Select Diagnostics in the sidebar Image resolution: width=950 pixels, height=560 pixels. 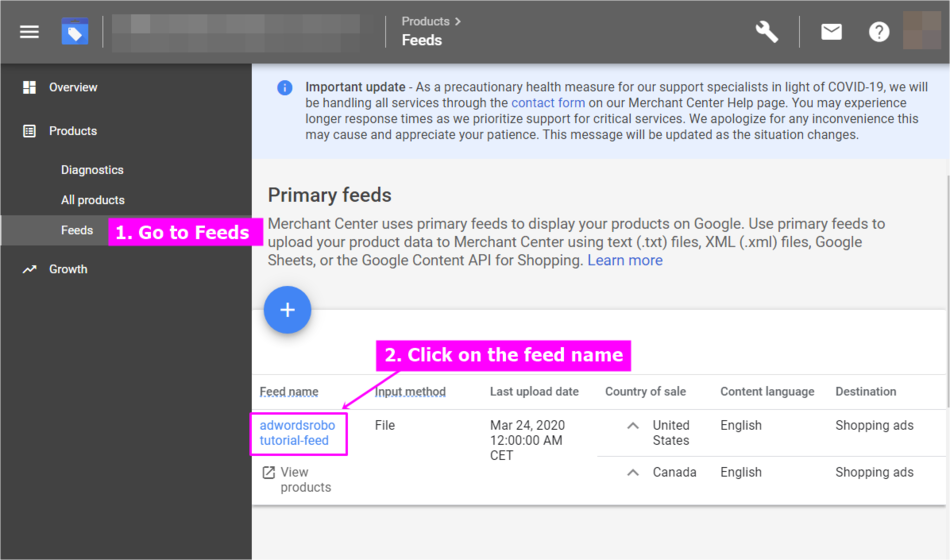[x=92, y=170]
